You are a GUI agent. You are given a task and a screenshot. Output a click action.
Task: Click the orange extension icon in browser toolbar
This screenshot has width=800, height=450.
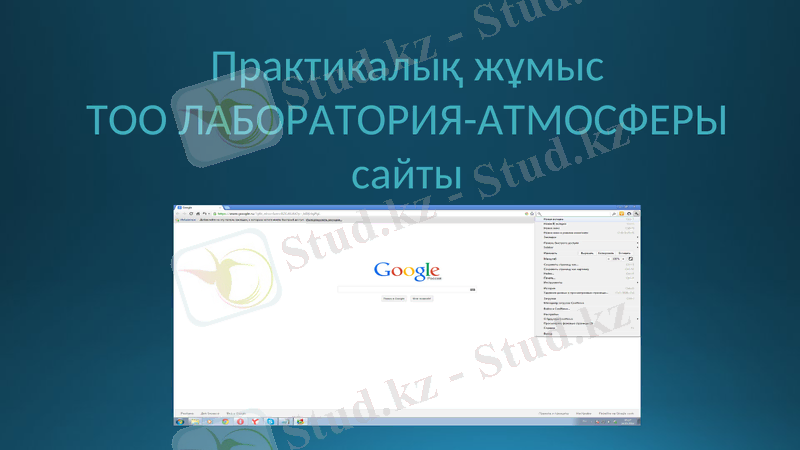tap(621, 214)
